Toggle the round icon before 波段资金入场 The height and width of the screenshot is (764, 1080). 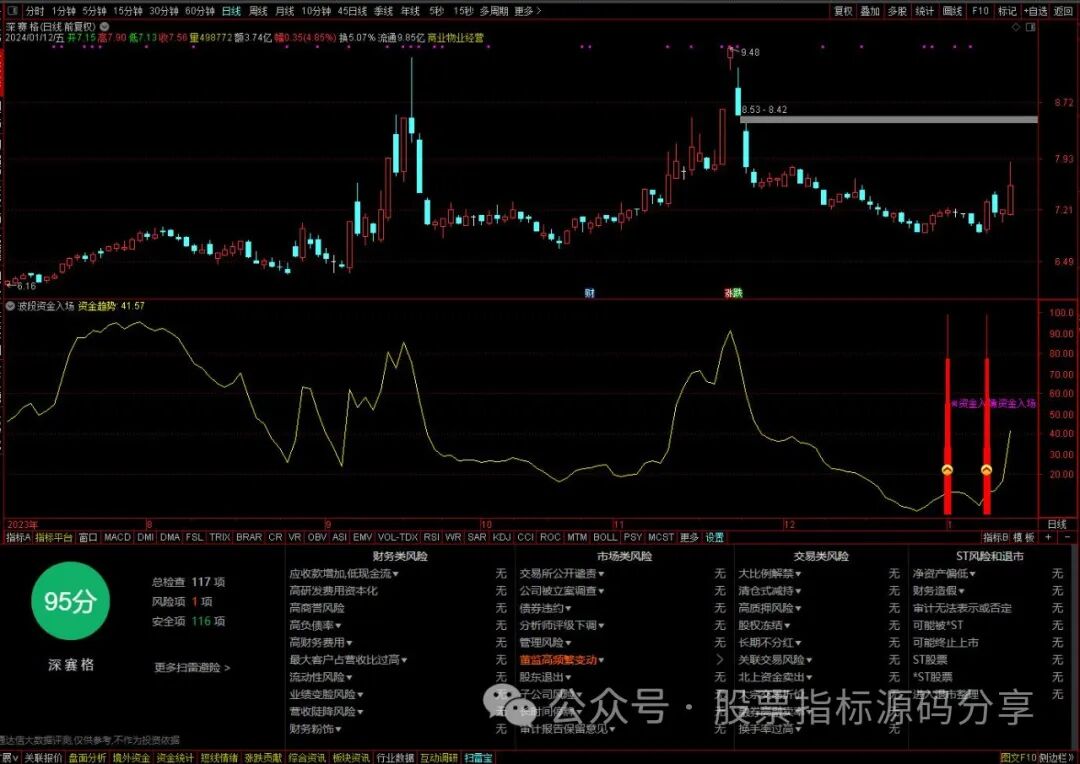[10, 306]
